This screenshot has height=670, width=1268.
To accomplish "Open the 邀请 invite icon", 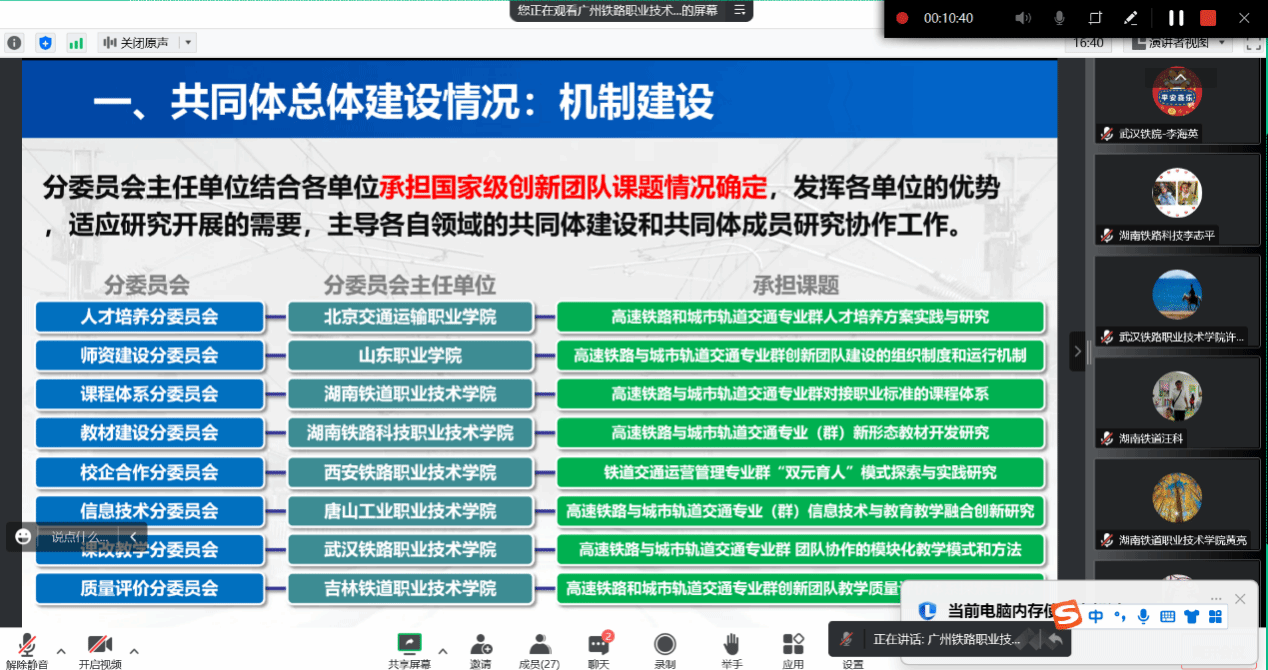I will pyautogui.click(x=480, y=648).
